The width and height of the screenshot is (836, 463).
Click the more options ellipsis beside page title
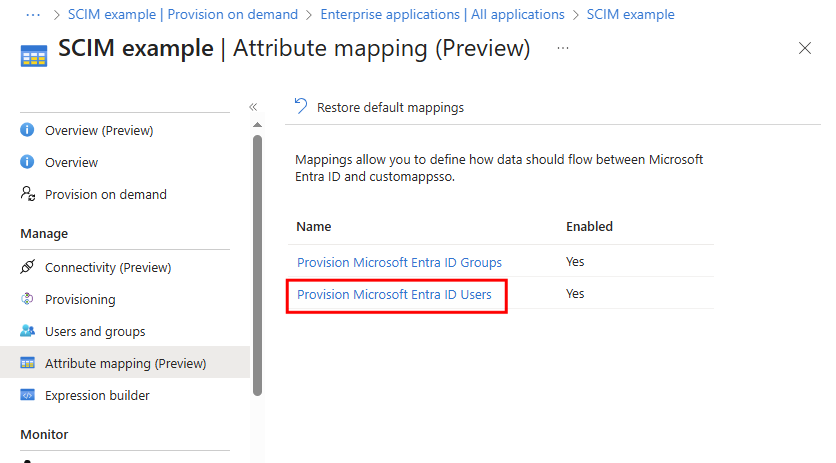(562, 48)
